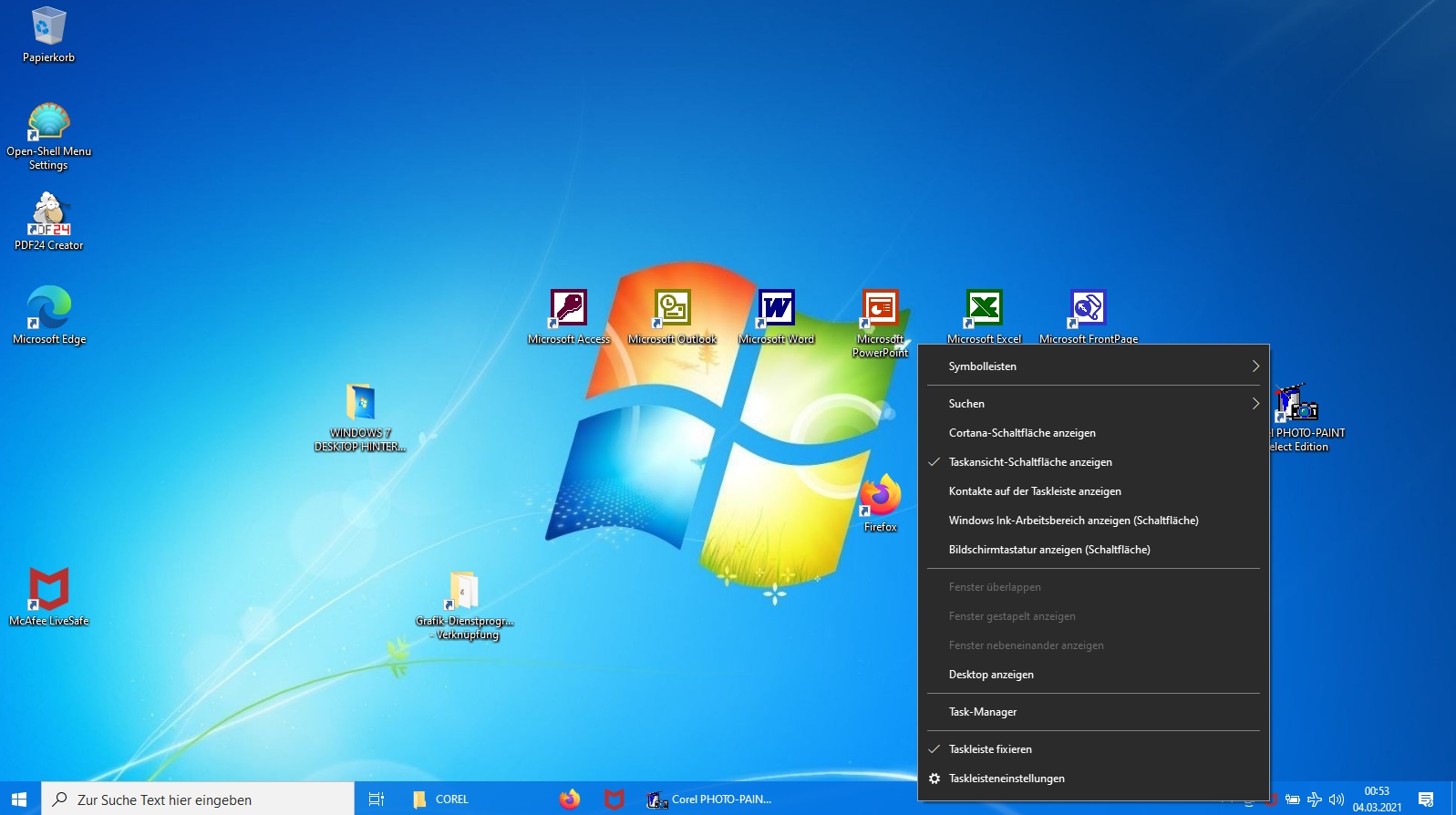
Task: Open Task-Manager from the context menu
Action: click(x=1093, y=711)
